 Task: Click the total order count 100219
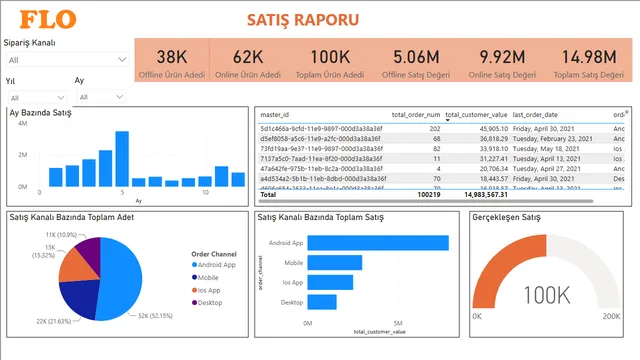tap(429, 195)
